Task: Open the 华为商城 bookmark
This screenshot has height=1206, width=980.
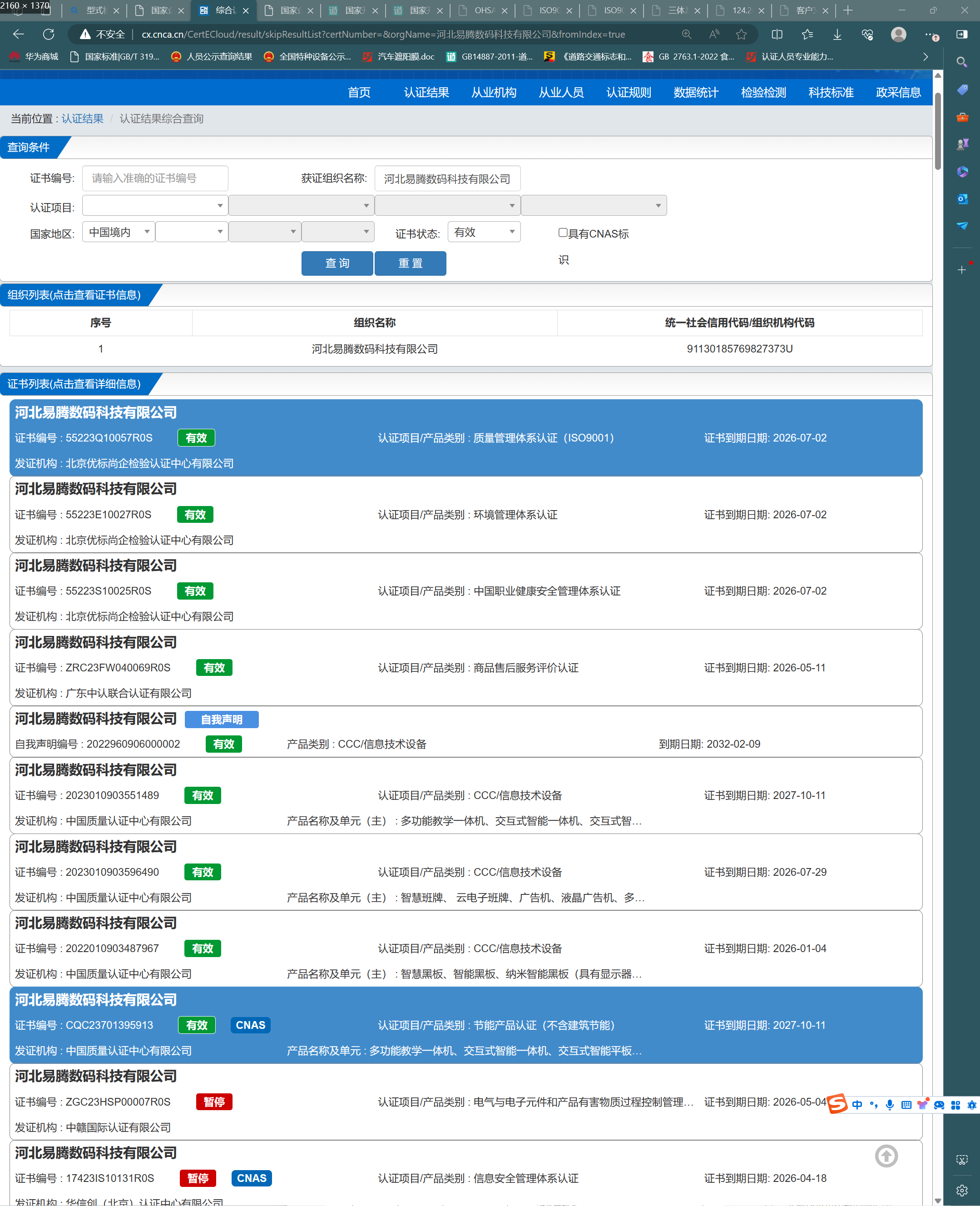Action: (x=35, y=56)
